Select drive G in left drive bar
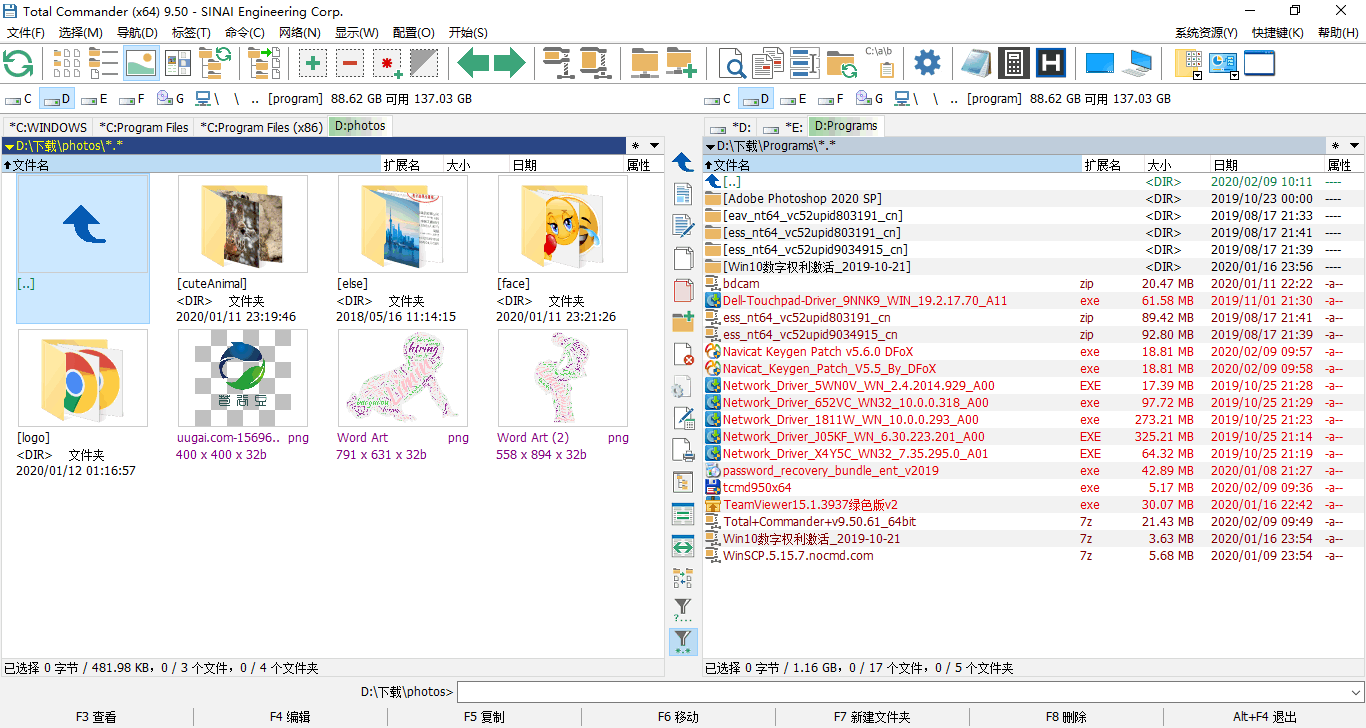 [x=171, y=99]
